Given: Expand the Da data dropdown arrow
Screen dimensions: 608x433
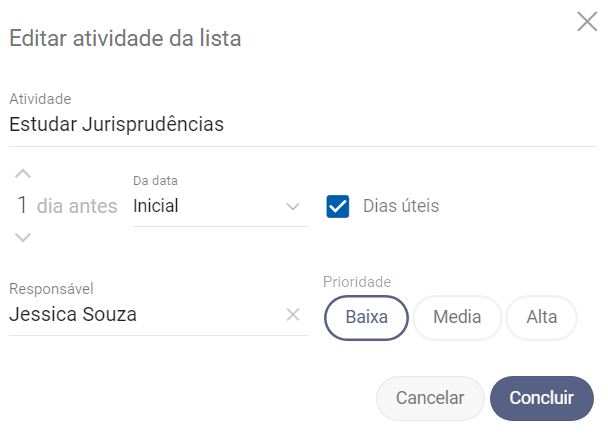Looking at the screenshot, I should point(293,207).
